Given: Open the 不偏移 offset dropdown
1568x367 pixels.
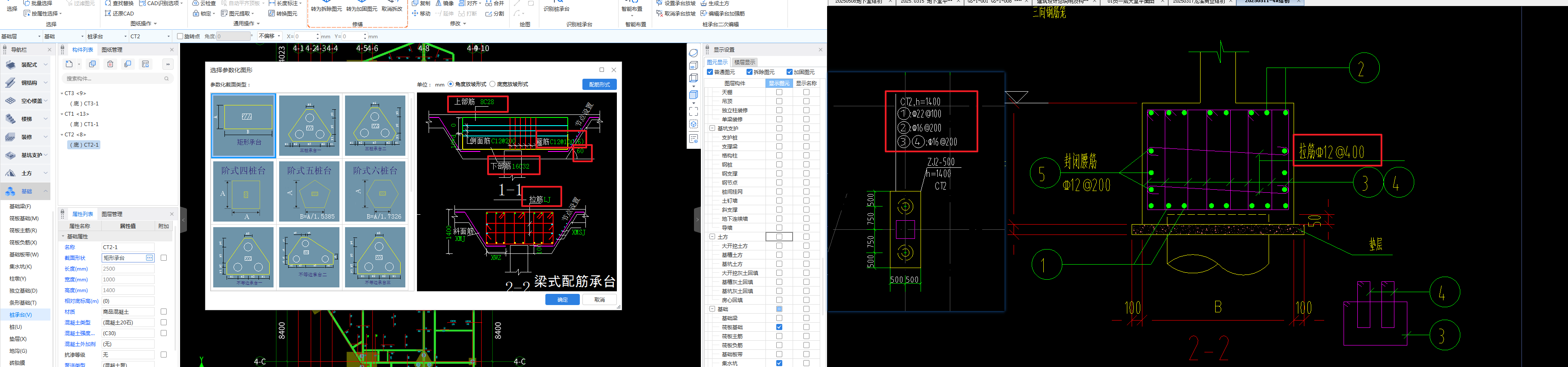Looking at the screenshot, I should tap(270, 36).
